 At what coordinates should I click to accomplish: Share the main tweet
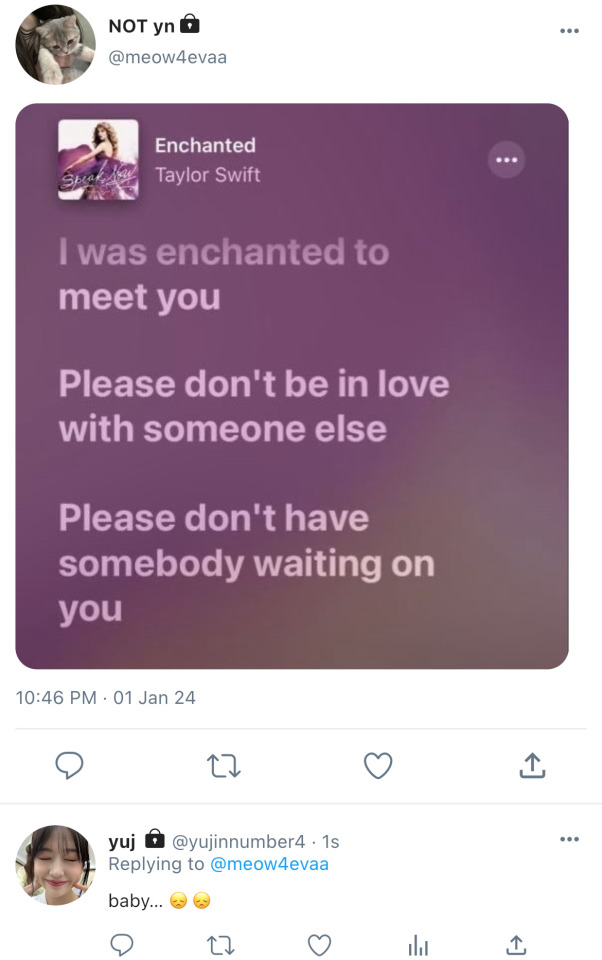click(532, 766)
